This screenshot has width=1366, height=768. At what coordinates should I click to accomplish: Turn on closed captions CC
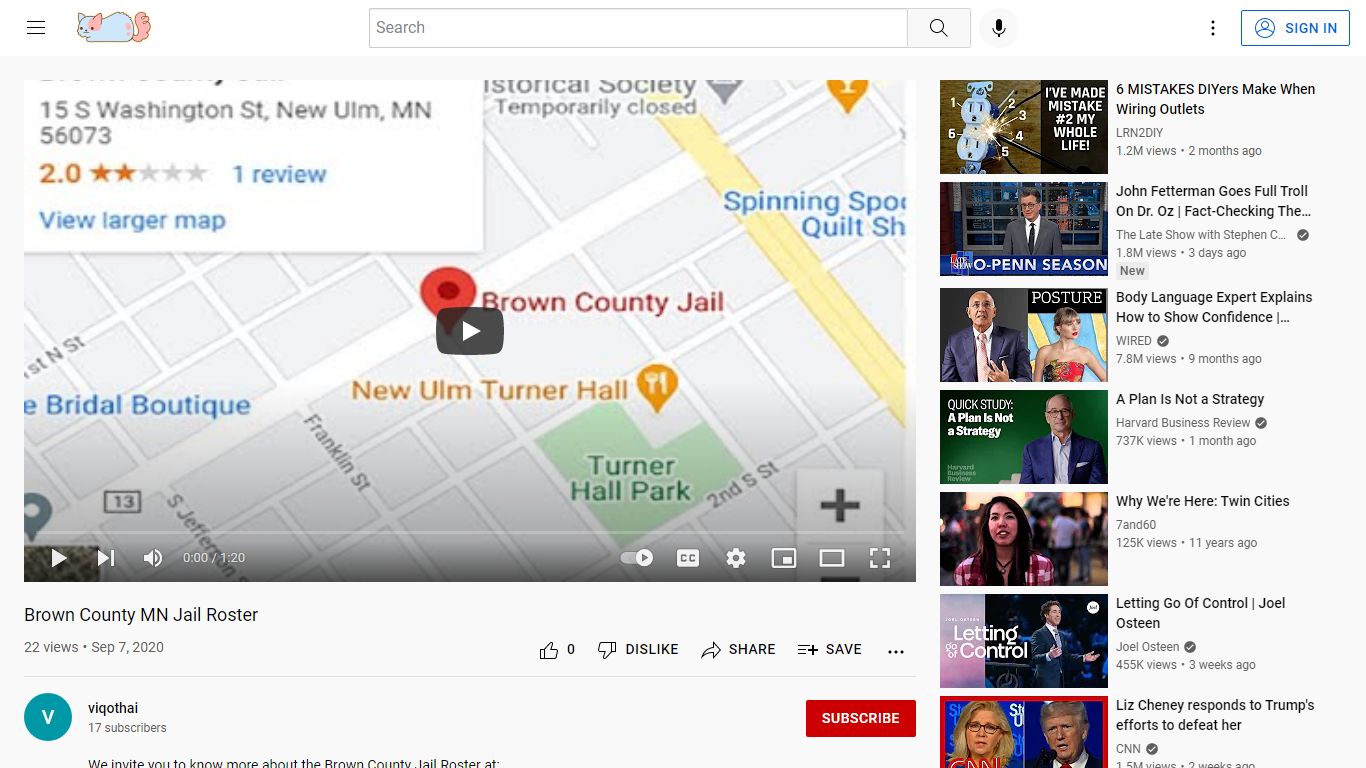pos(688,558)
